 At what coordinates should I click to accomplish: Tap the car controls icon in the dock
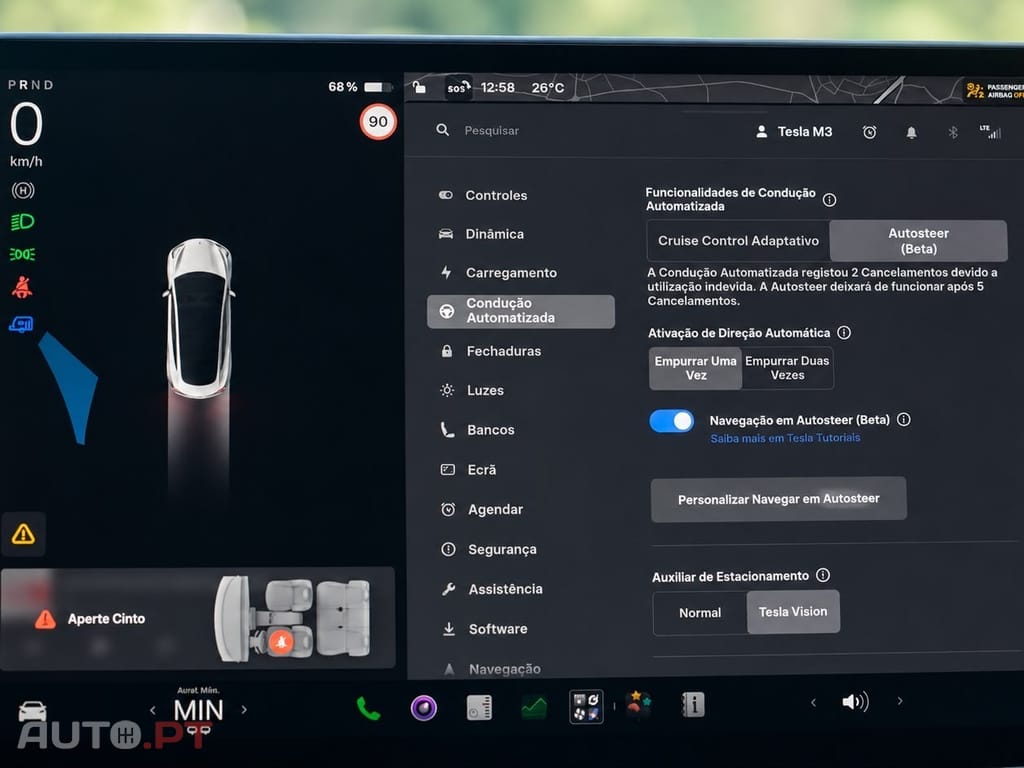pyautogui.click(x=32, y=710)
